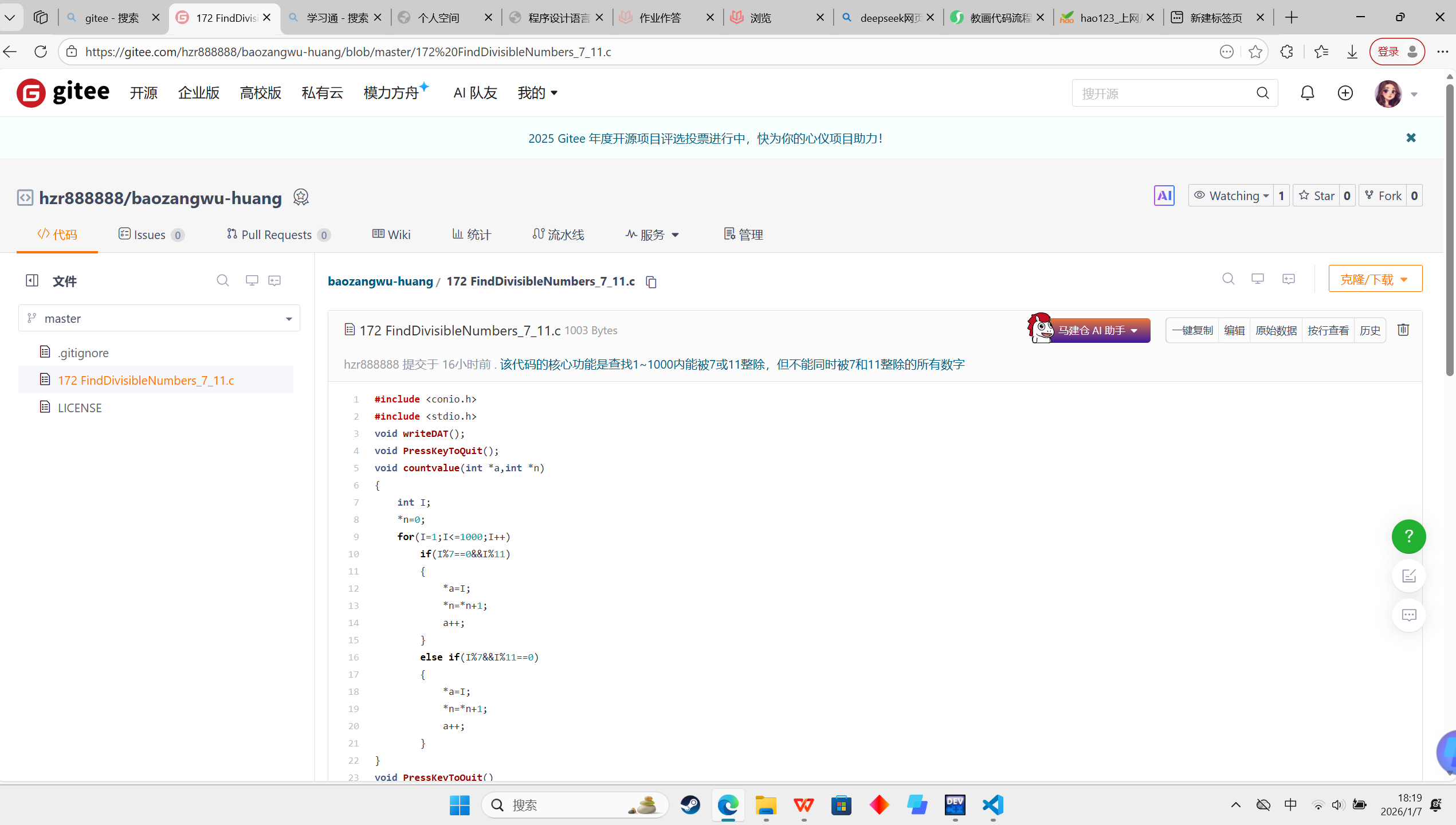The width and height of the screenshot is (1456, 825).
Task: Expand the 克隆/下载 dropdown button
Action: coord(1375,279)
